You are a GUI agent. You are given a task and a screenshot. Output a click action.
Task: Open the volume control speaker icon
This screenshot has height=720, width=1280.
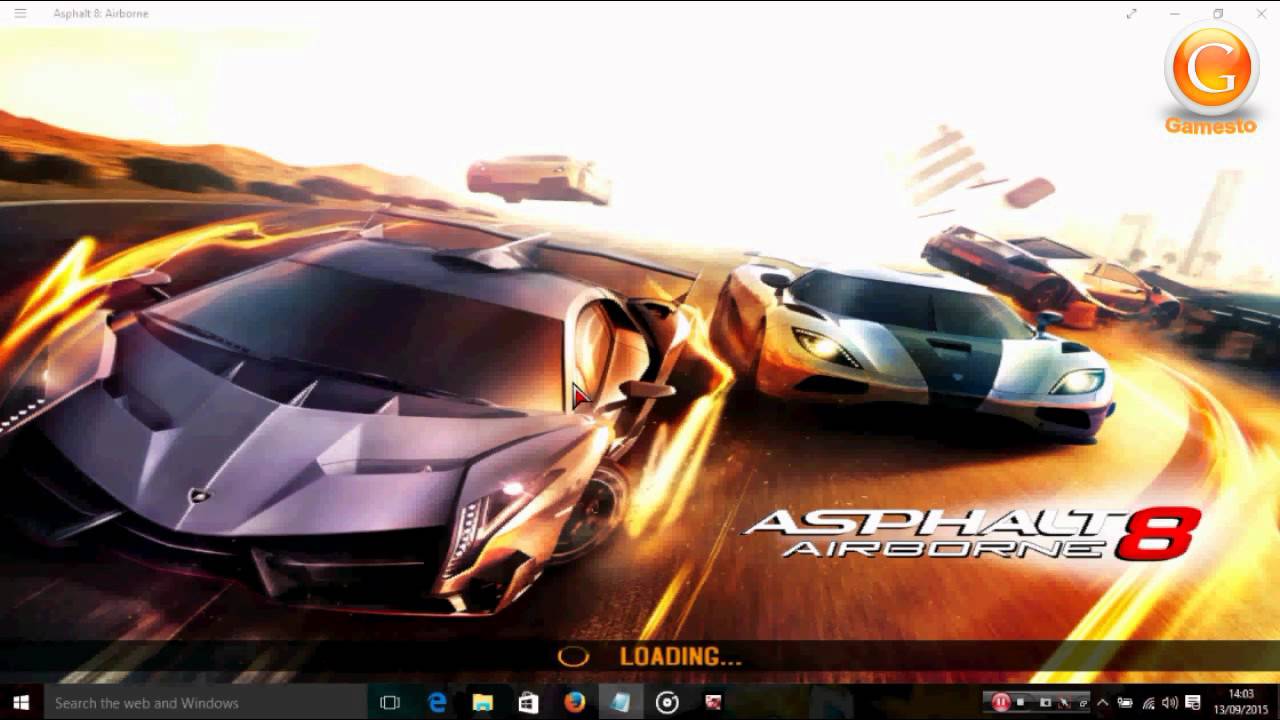pyautogui.click(x=1170, y=703)
